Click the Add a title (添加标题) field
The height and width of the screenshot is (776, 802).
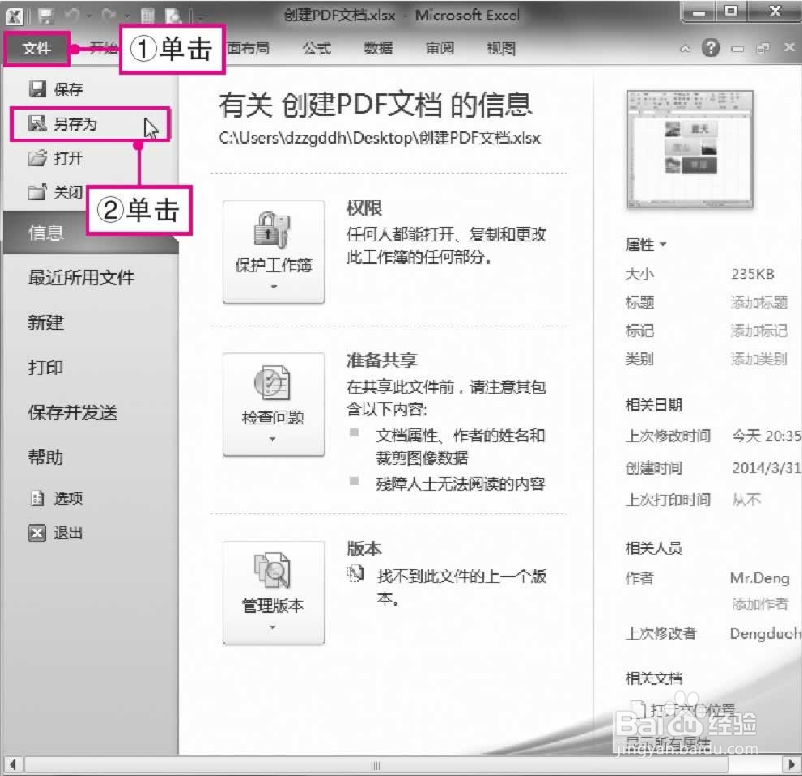click(x=759, y=303)
